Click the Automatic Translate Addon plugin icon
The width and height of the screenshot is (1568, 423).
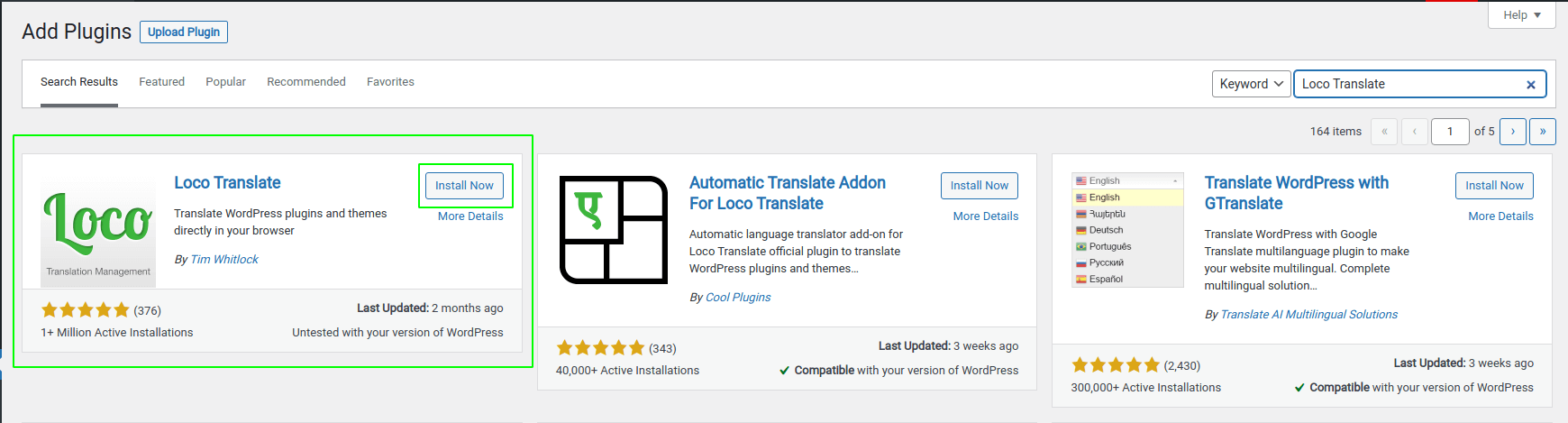(x=613, y=229)
